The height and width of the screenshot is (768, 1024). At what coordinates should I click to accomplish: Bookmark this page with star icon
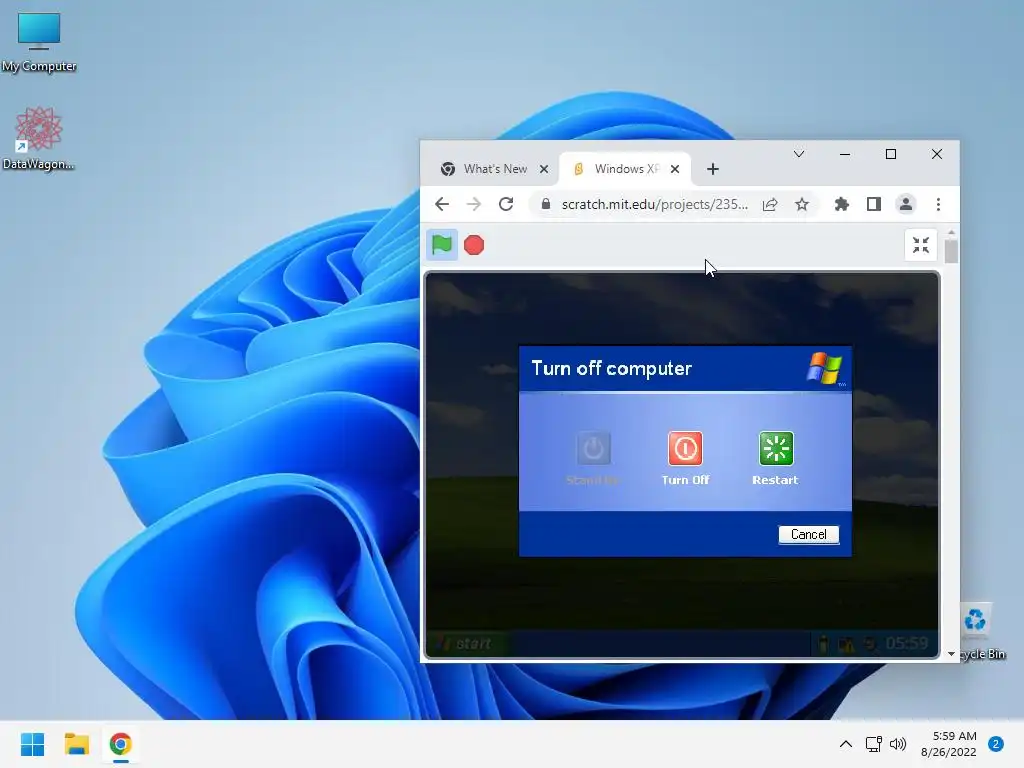802,204
